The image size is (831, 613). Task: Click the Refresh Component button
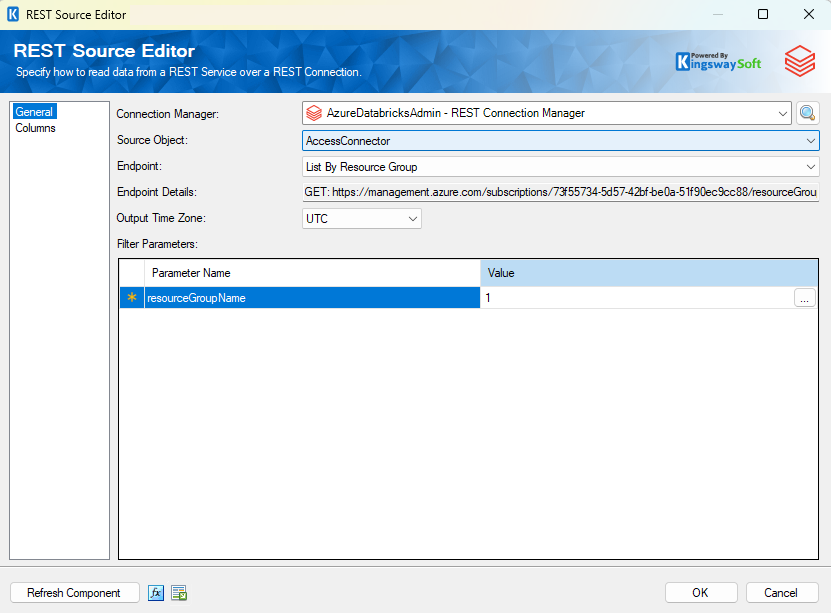[x=75, y=593]
